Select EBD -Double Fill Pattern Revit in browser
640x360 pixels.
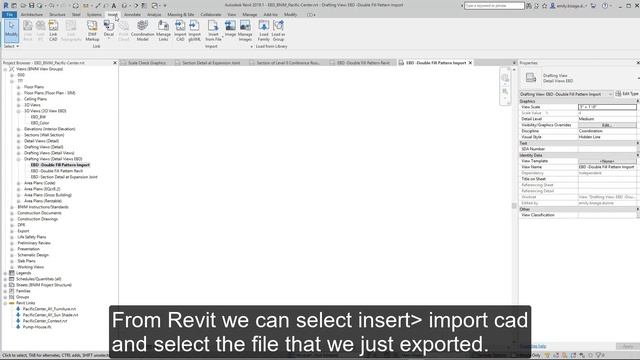coord(57,171)
